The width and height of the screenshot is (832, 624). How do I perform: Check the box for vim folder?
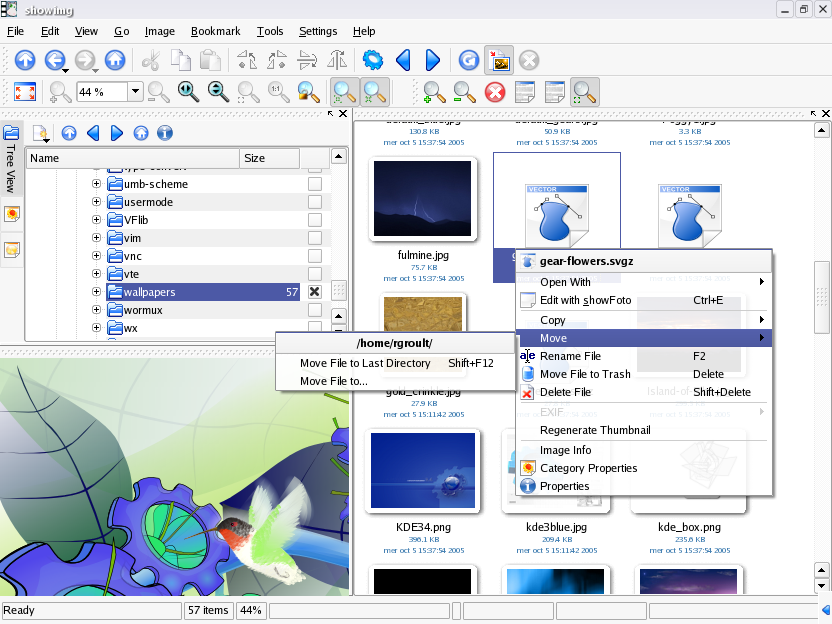[x=315, y=238]
